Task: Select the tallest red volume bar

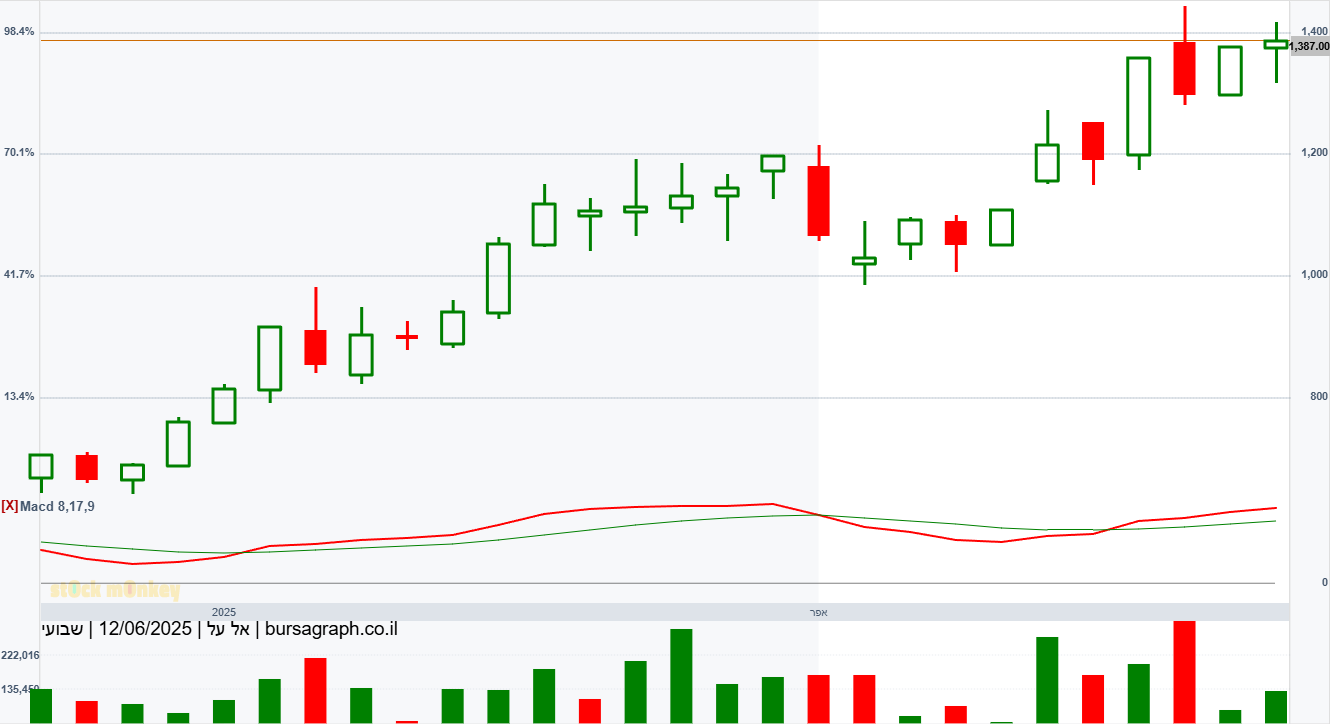Action: point(1184,671)
